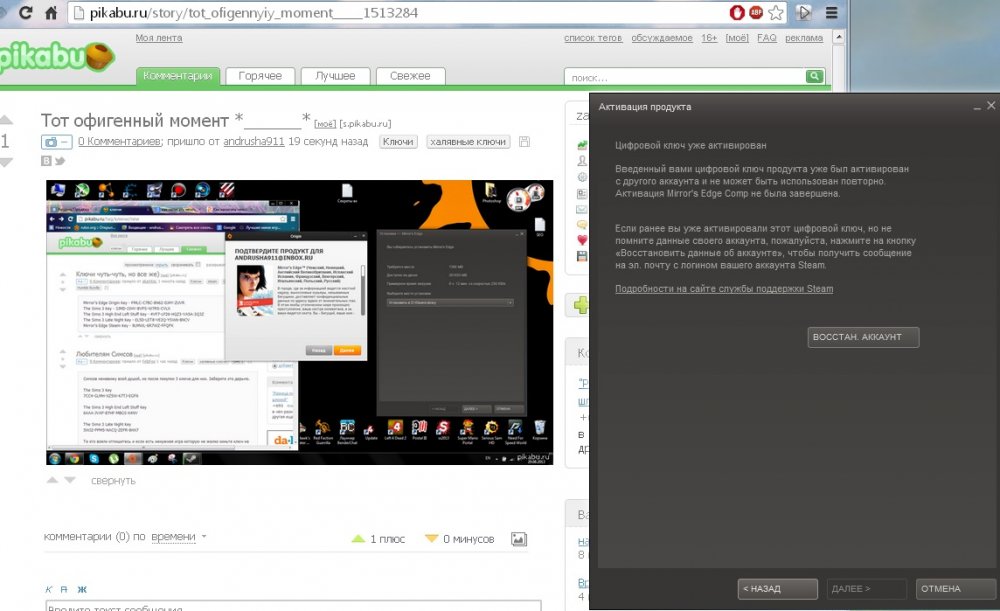The width and height of the screenshot is (1000, 611).
Task: Click the green search magnifier button
Action: (x=814, y=77)
